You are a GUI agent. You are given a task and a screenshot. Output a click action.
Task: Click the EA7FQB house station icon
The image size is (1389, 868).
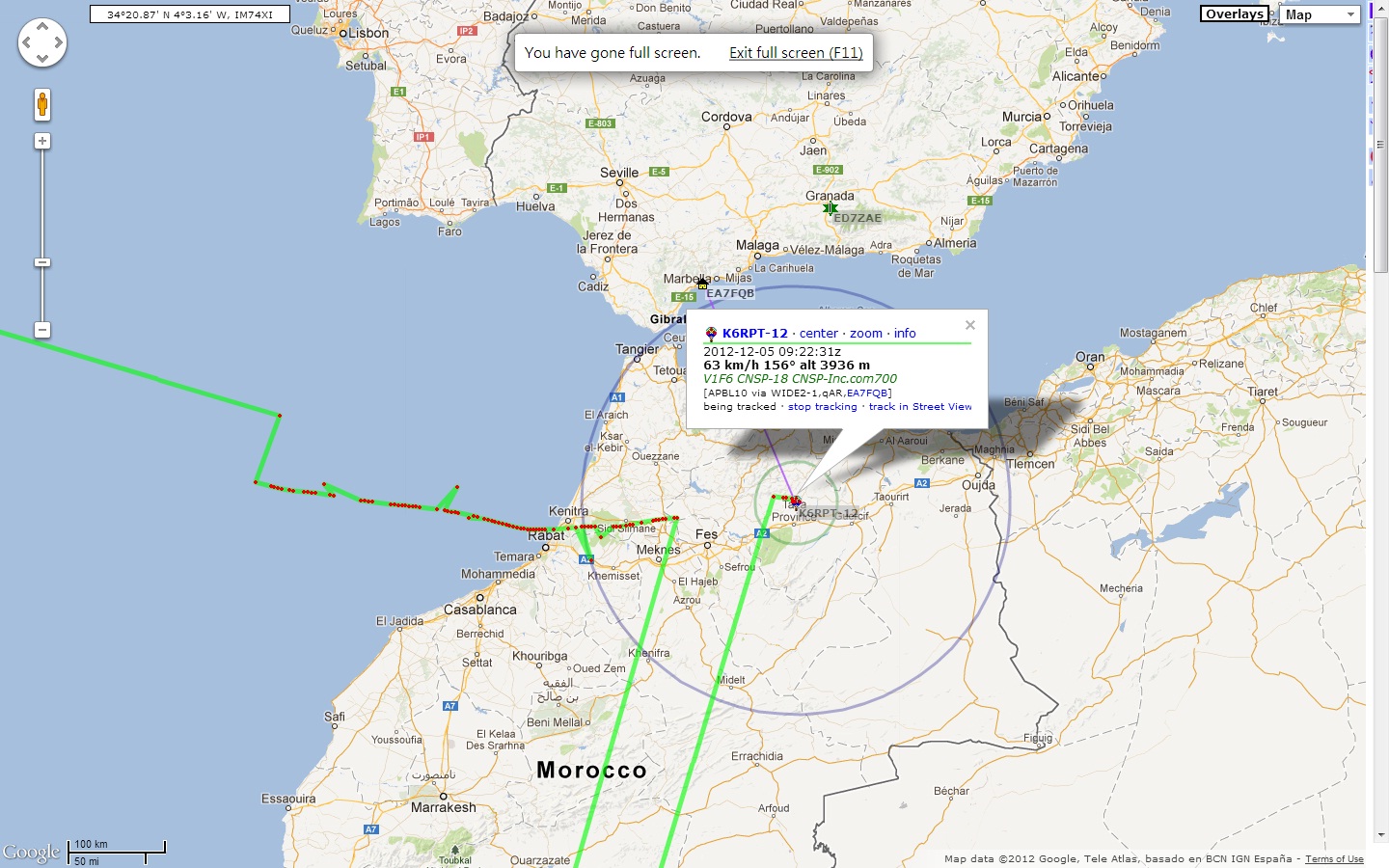click(x=702, y=283)
